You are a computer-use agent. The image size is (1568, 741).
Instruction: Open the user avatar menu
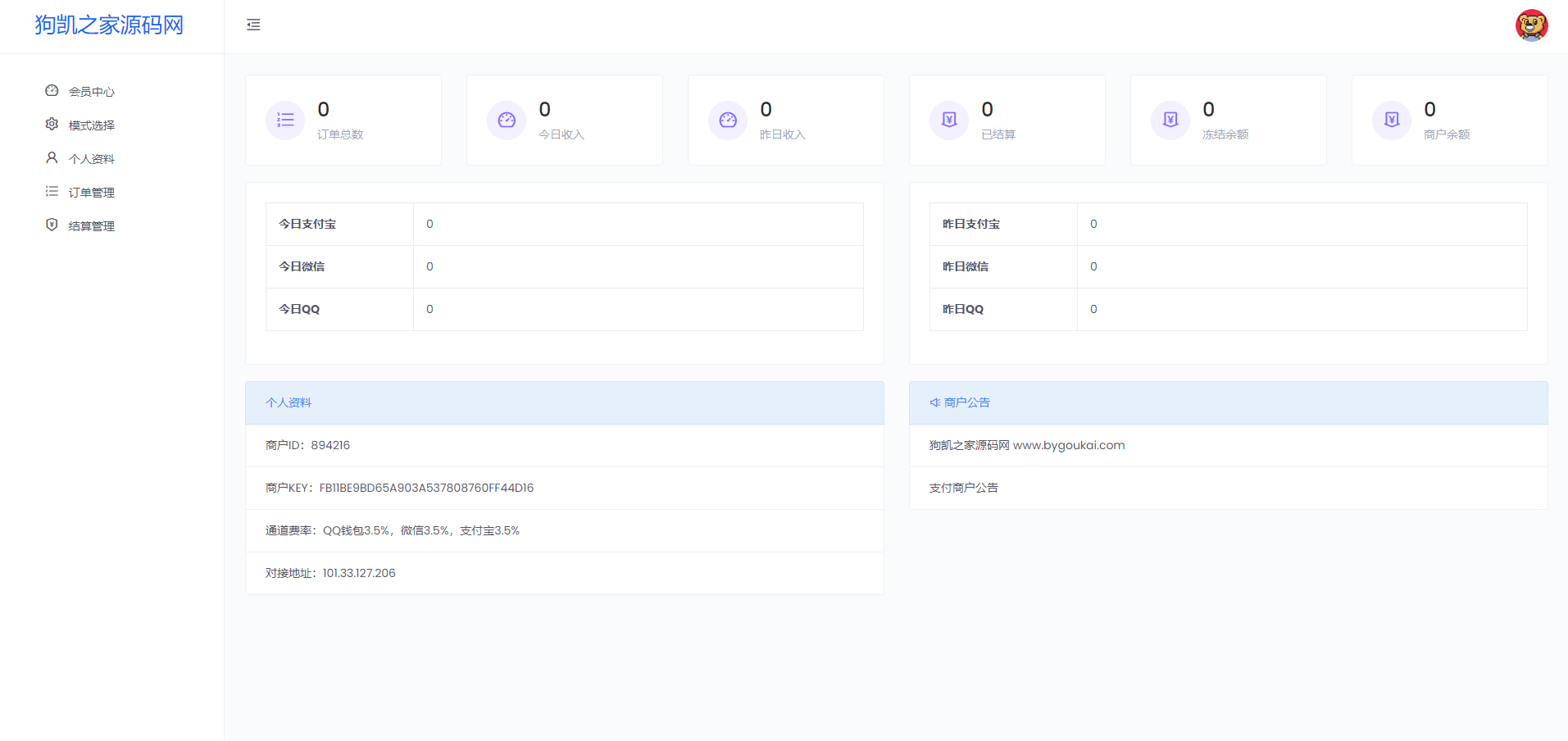(x=1530, y=25)
